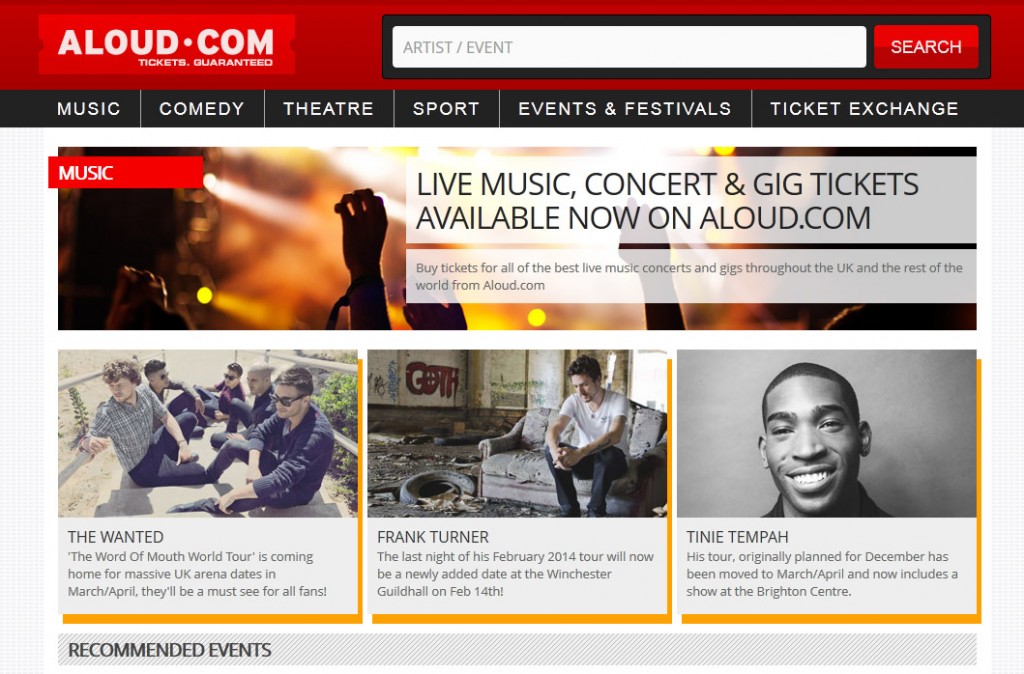Click the Frank Turner title link
The image size is (1024, 674).
pyautogui.click(x=432, y=537)
